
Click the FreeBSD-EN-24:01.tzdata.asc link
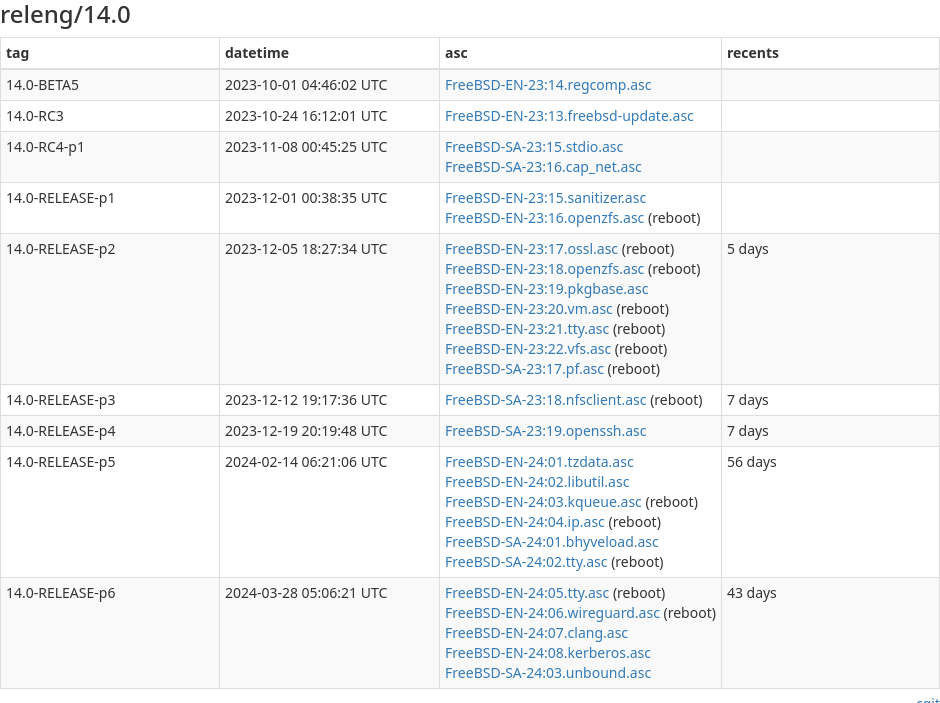[x=539, y=462]
